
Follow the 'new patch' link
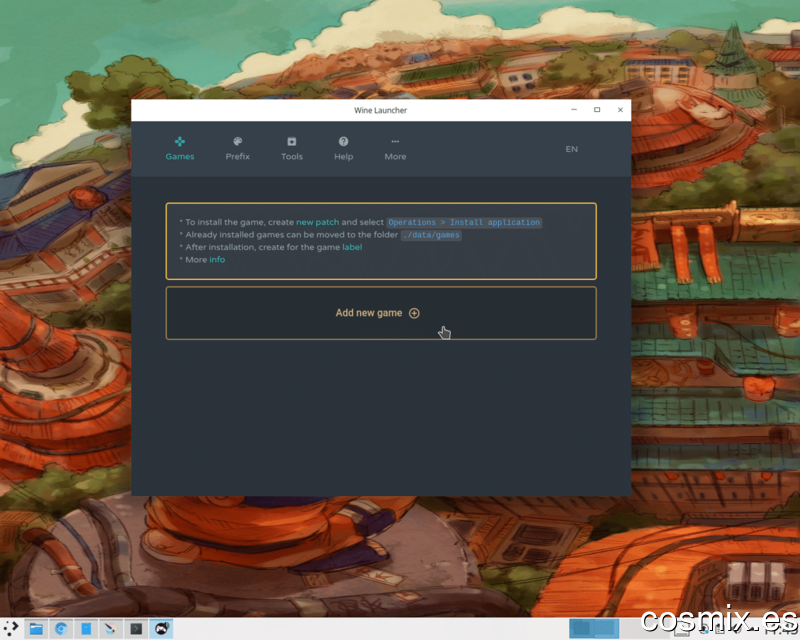[x=317, y=222]
